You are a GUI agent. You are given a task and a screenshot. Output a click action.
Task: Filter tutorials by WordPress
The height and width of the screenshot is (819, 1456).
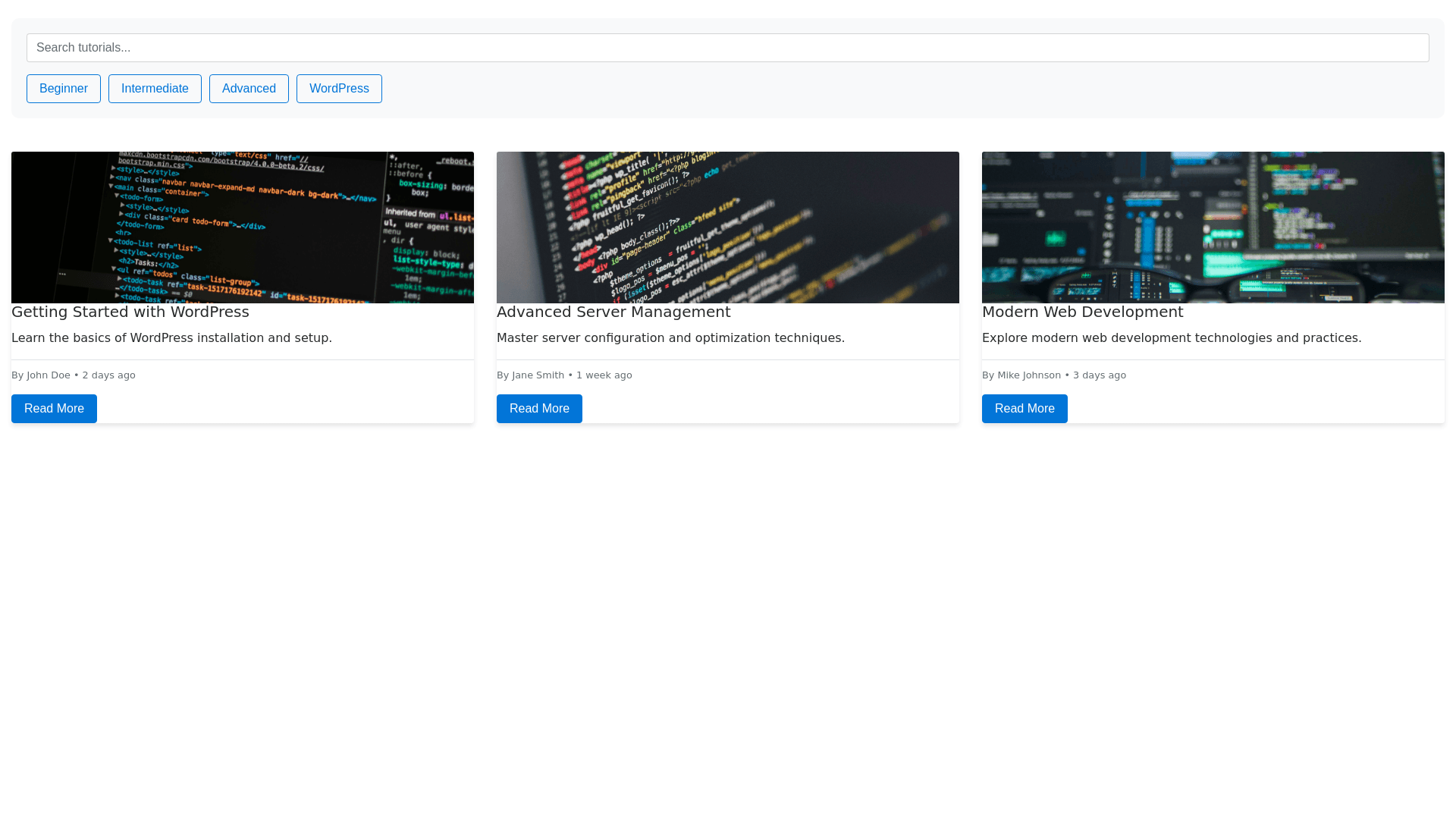pyautogui.click(x=339, y=89)
